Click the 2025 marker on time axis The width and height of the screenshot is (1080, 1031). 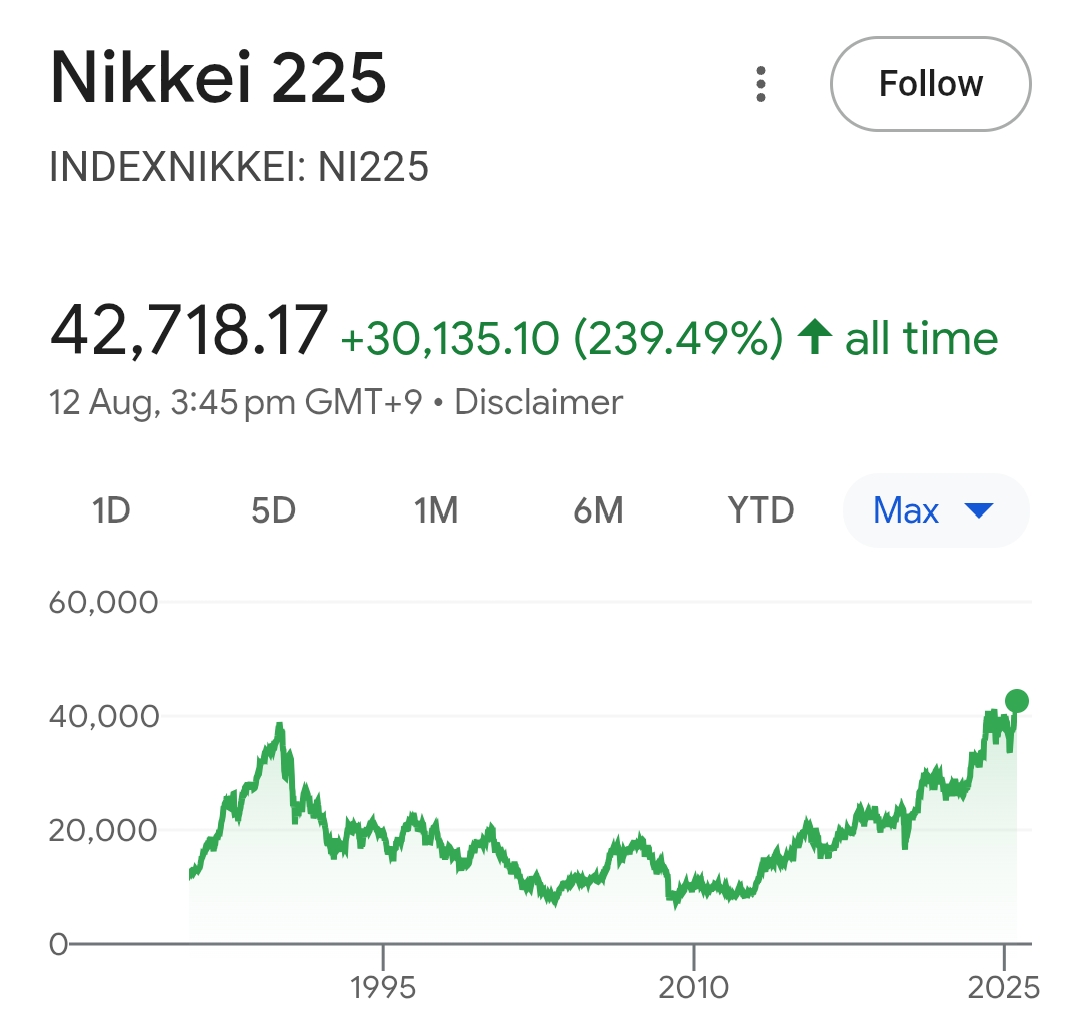point(1004,987)
